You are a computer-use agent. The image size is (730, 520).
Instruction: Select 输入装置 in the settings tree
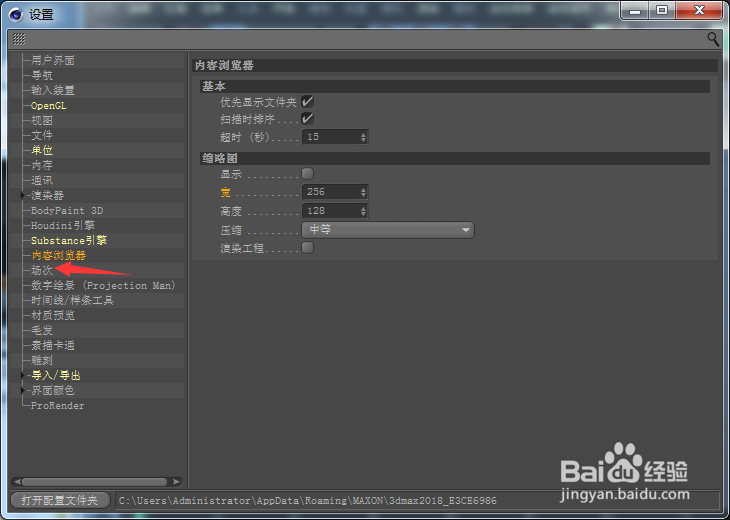[x=53, y=90]
